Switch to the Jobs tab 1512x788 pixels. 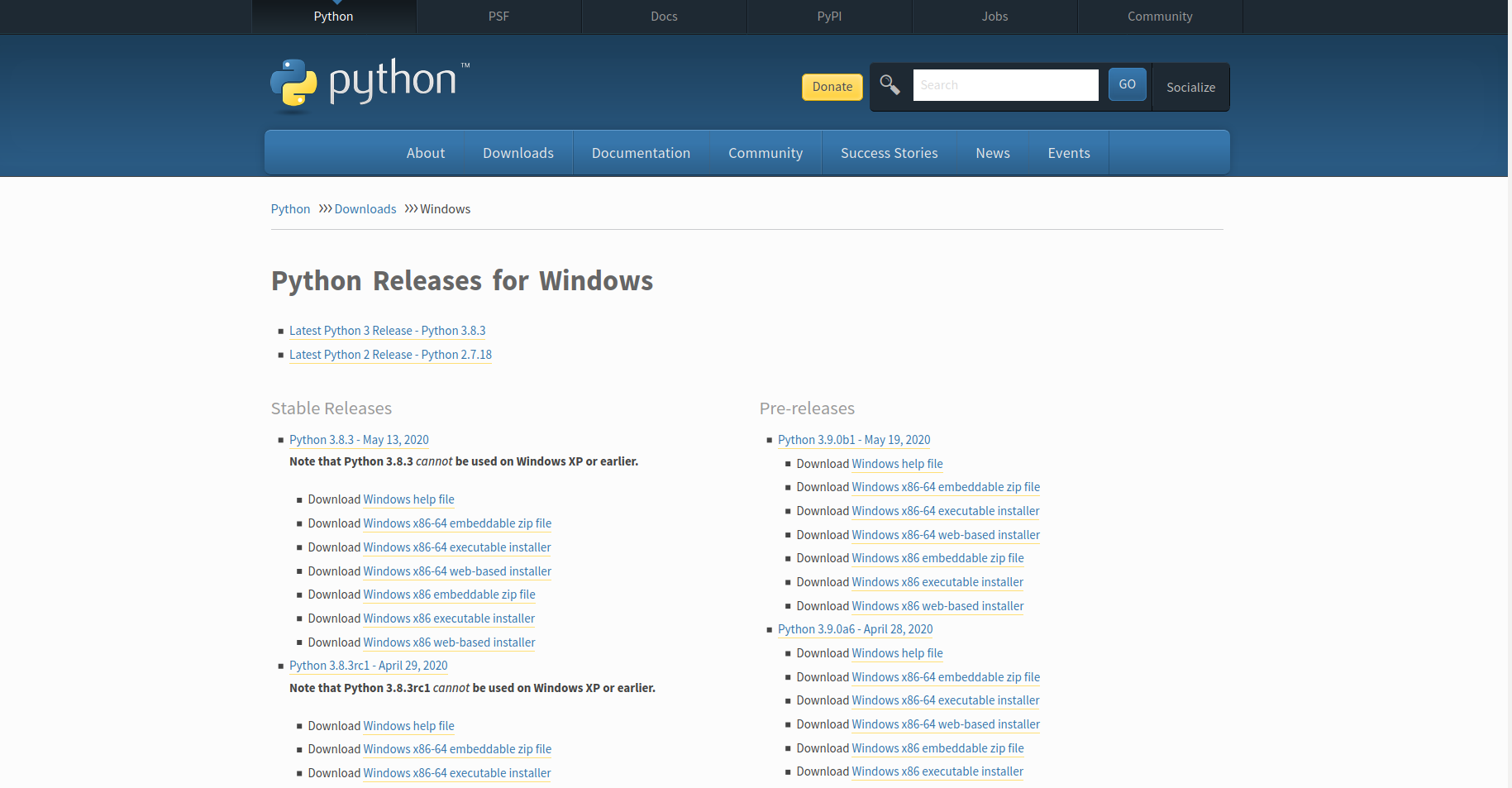tap(994, 16)
